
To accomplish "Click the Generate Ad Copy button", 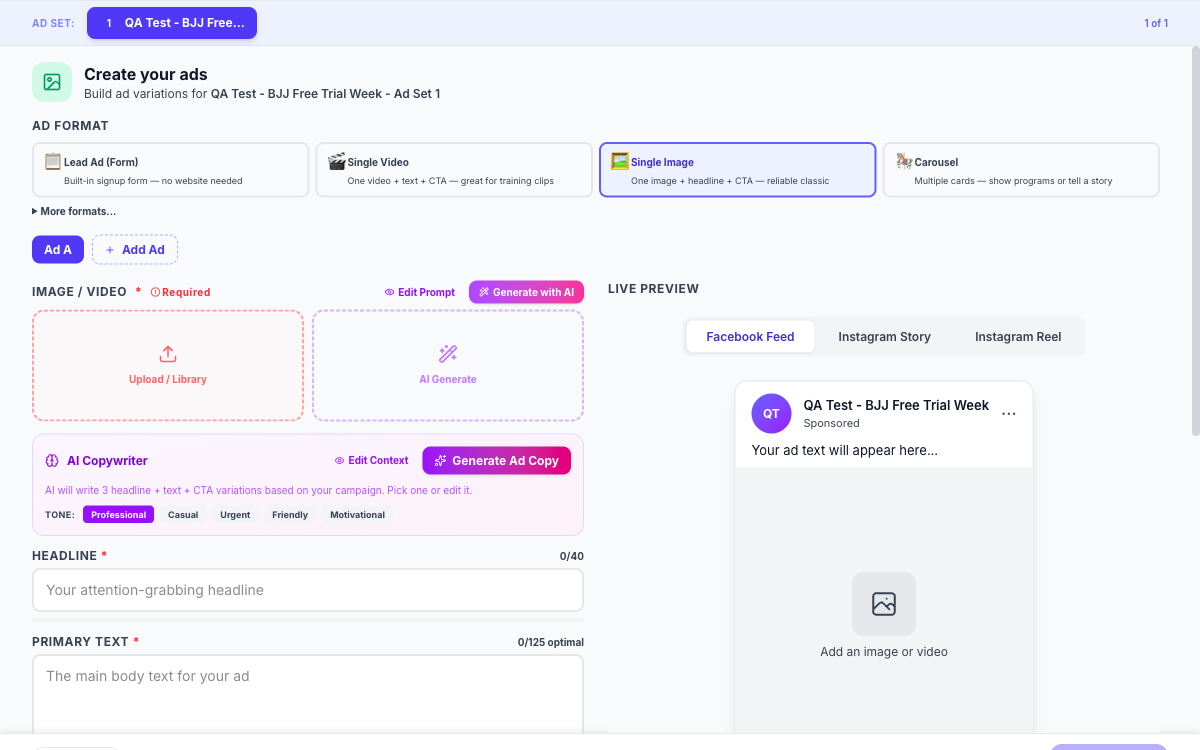I will (x=497, y=461).
